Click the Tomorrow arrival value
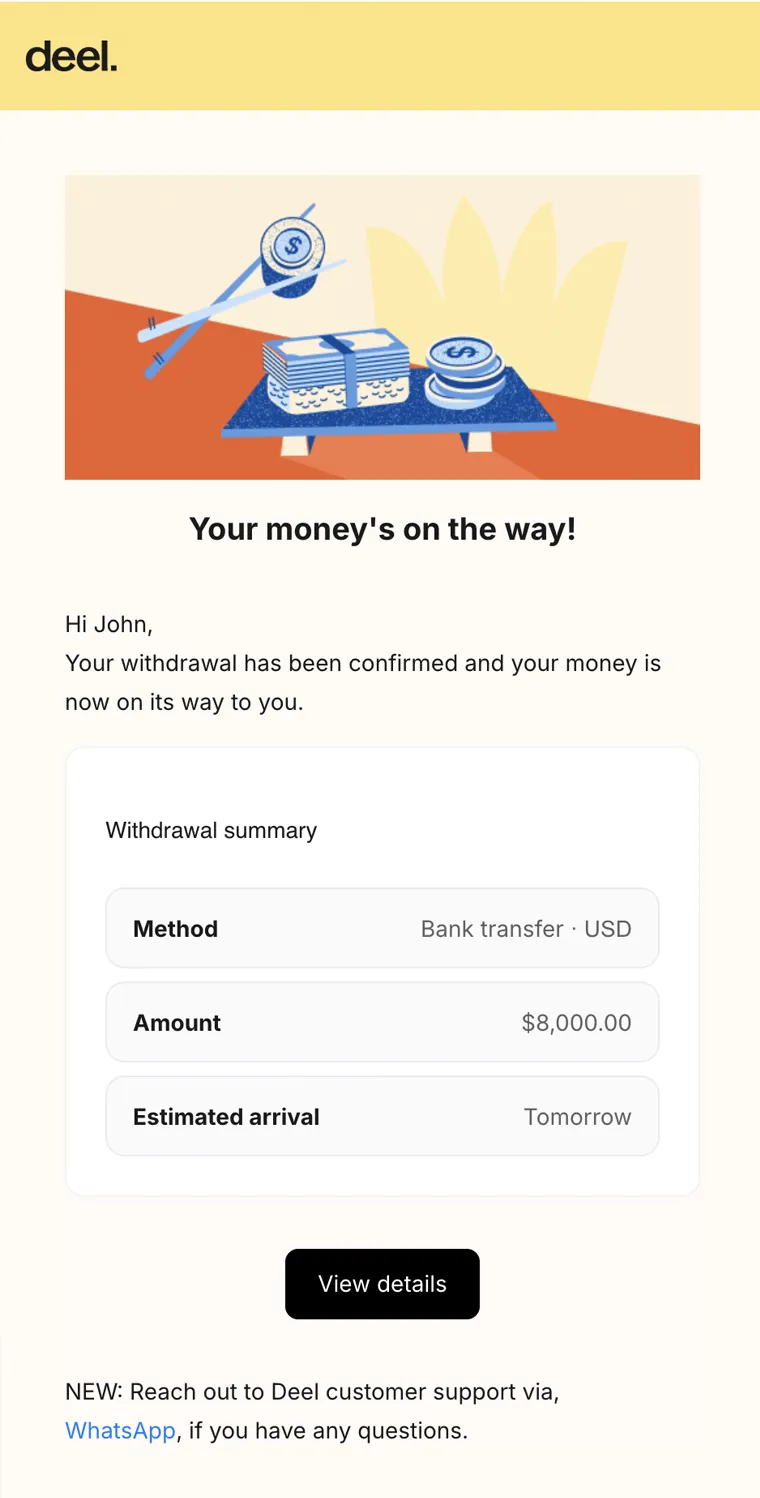The width and height of the screenshot is (760, 1498). tap(577, 1117)
